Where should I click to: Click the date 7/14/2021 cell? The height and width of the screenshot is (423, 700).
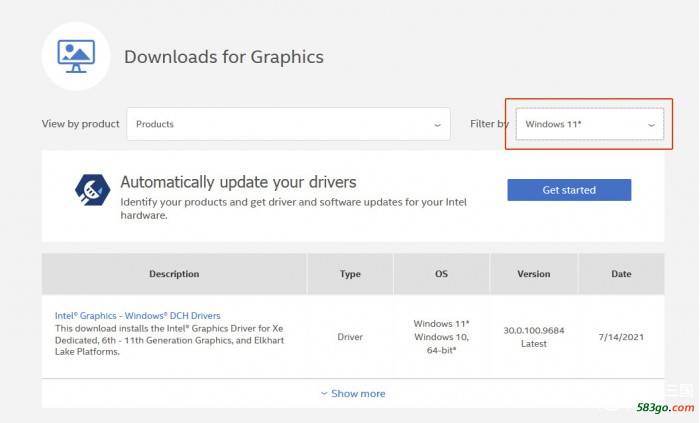click(621, 337)
